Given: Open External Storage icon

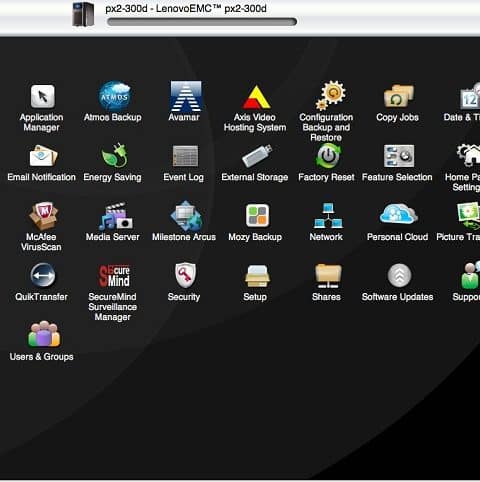Looking at the screenshot, I should click(257, 156).
